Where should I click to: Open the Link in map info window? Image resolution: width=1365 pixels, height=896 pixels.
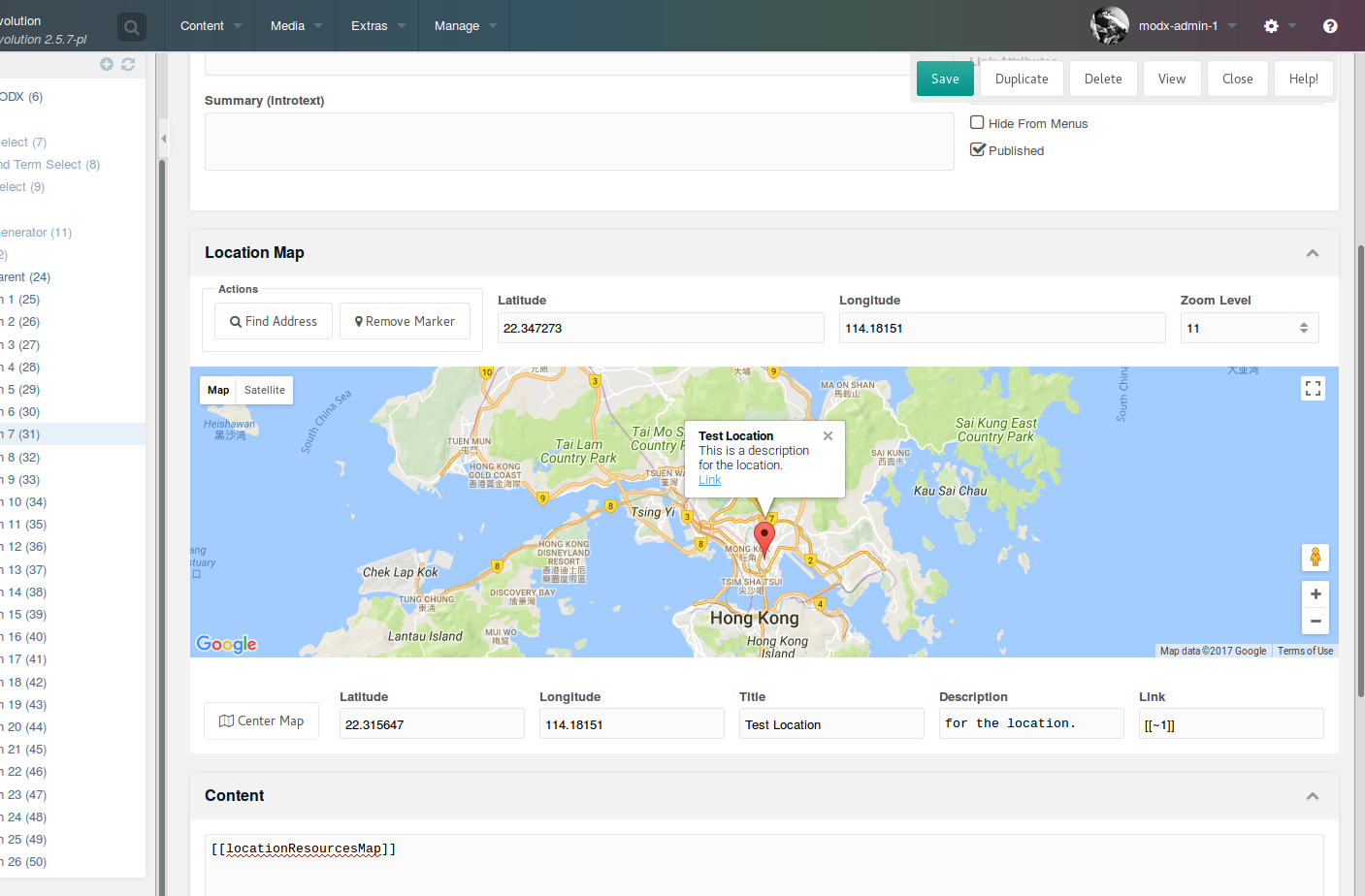709,480
